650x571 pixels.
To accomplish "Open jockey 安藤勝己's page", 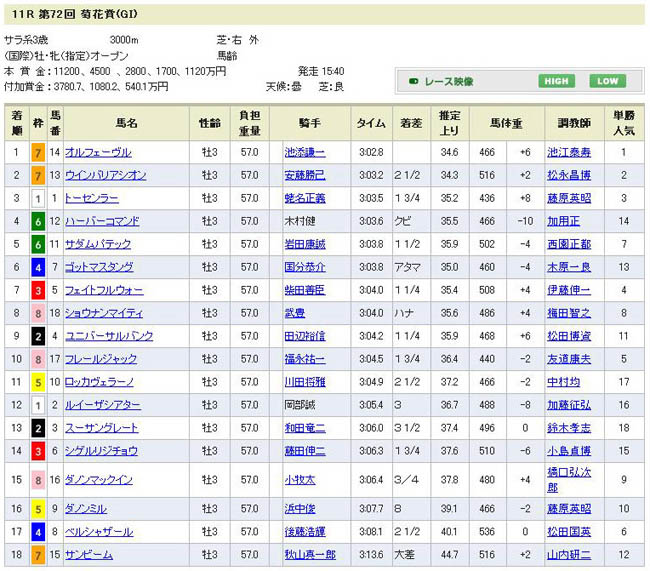I will (305, 175).
